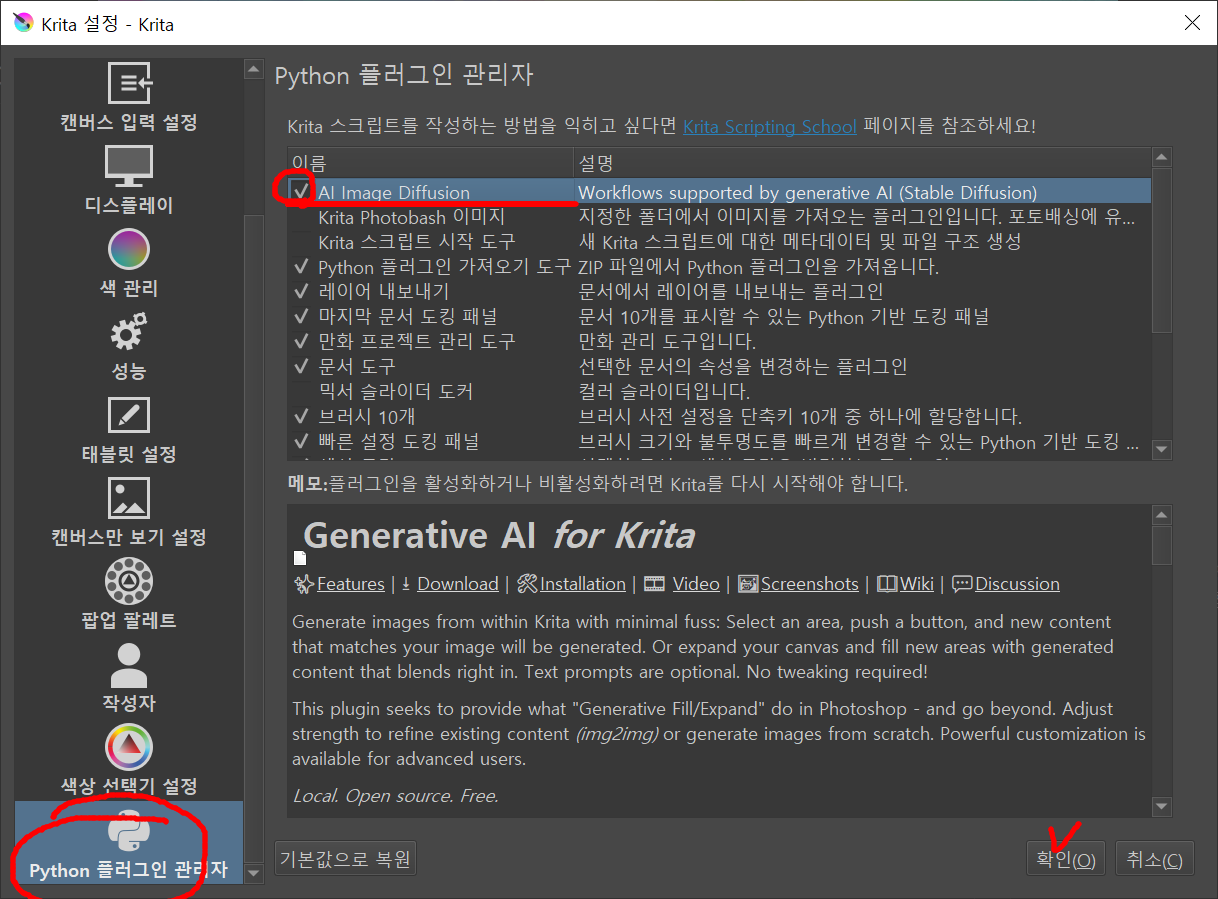The image size is (1218, 899).
Task: Open the Video link
Action: tap(696, 584)
